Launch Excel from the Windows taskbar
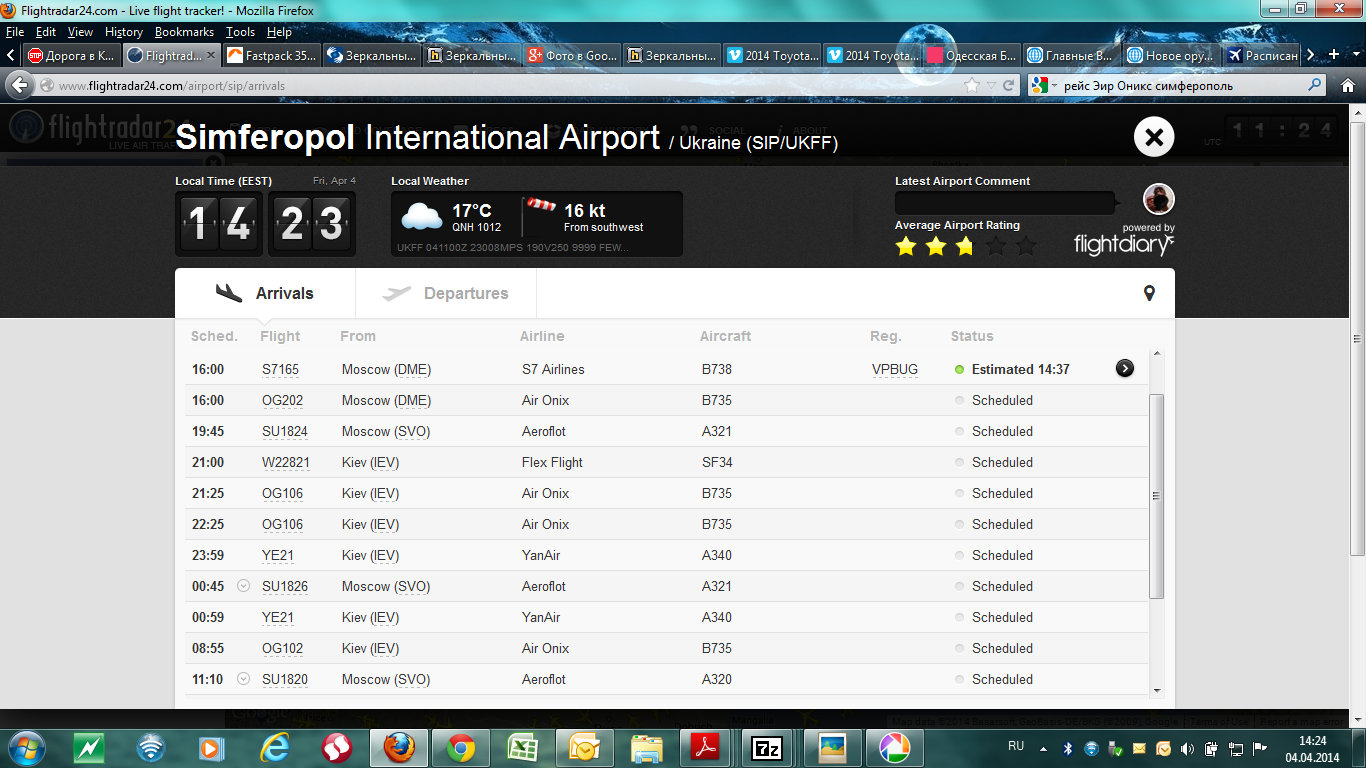The image size is (1366, 768). tap(521, 747)
